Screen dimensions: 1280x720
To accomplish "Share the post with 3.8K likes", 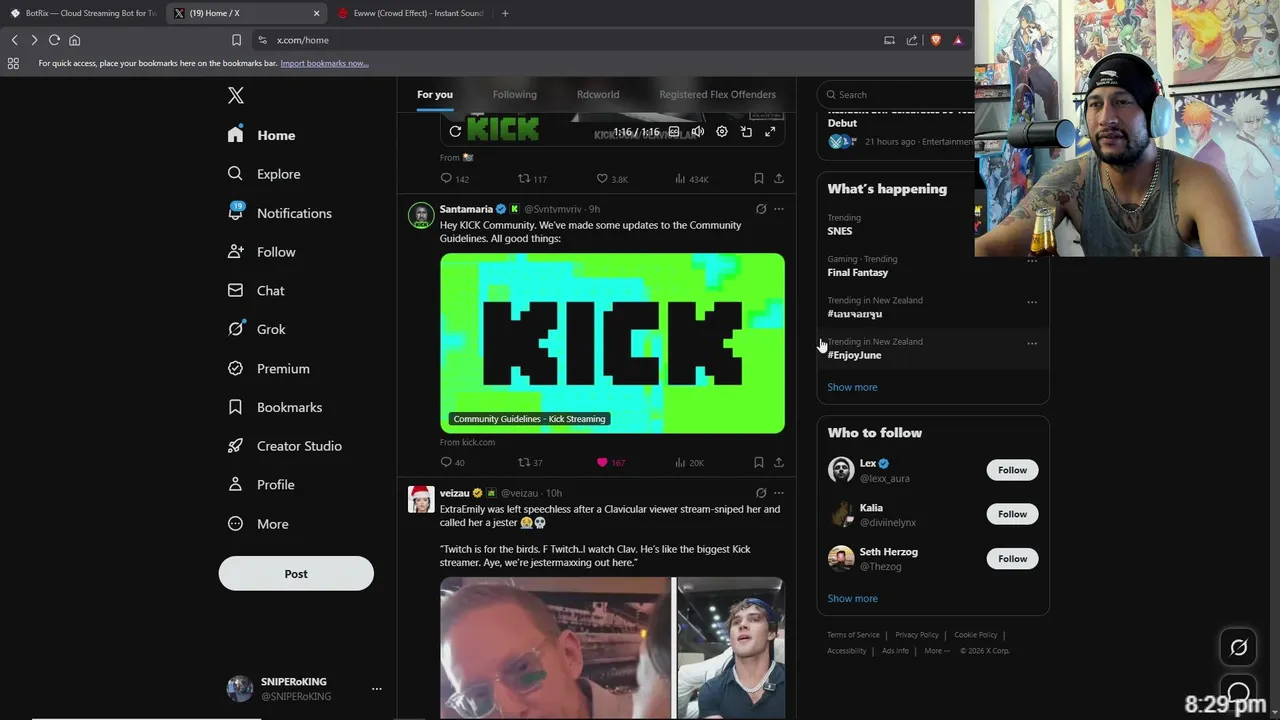I will click(779, 179).
